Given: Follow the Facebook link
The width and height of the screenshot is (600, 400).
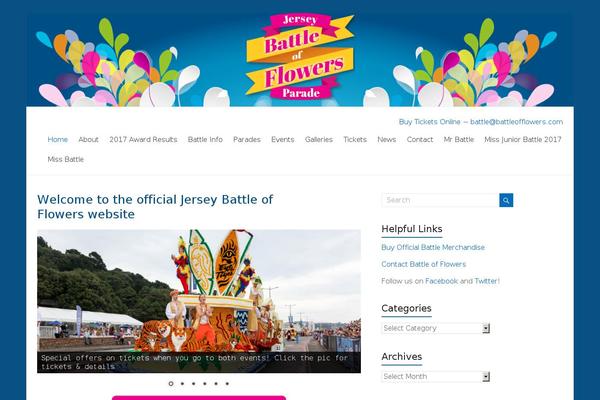Looking at the screenshot, I should pyautogui.click(x=441, y=281).
